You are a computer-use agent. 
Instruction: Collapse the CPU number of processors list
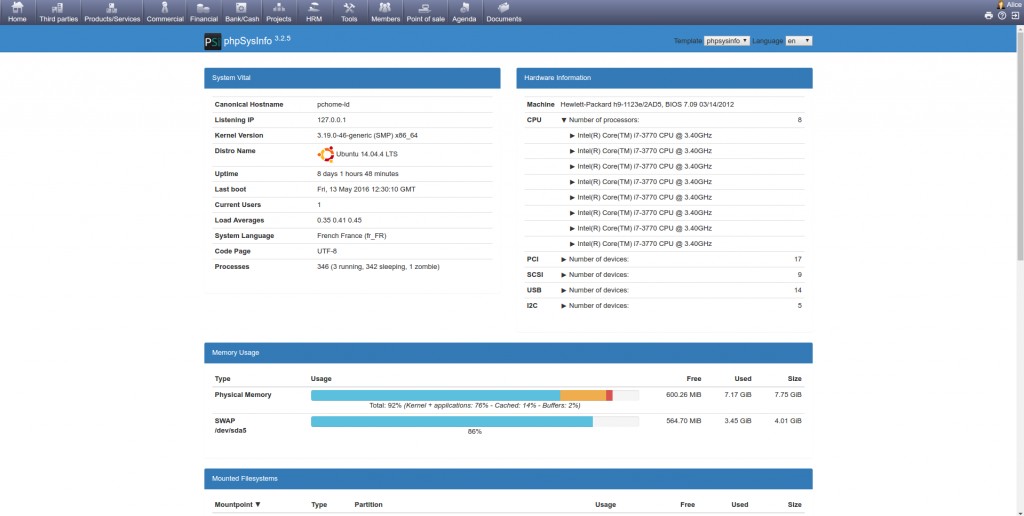pos(564,120)
